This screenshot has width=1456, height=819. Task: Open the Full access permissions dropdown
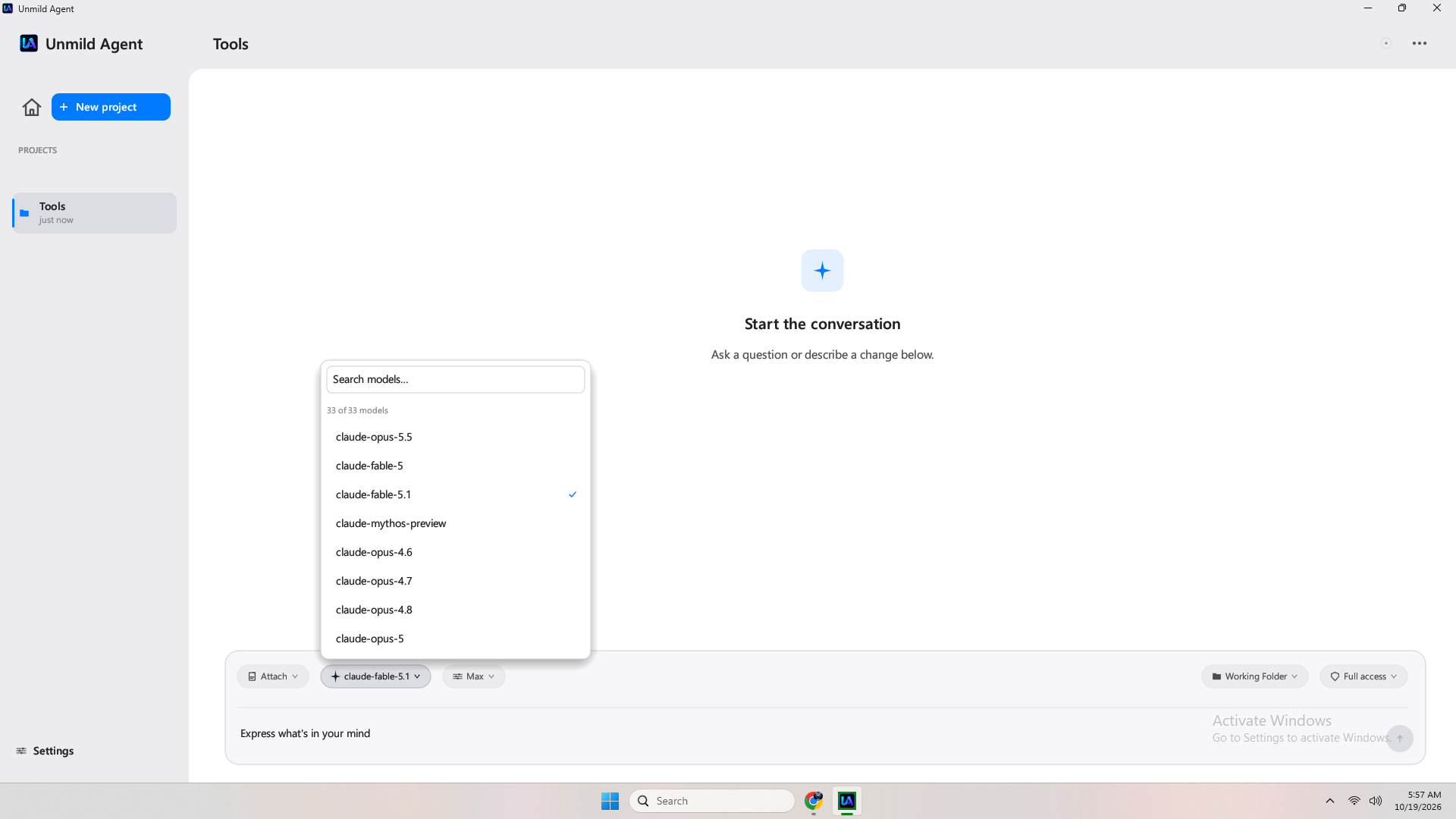[1364, 676]
